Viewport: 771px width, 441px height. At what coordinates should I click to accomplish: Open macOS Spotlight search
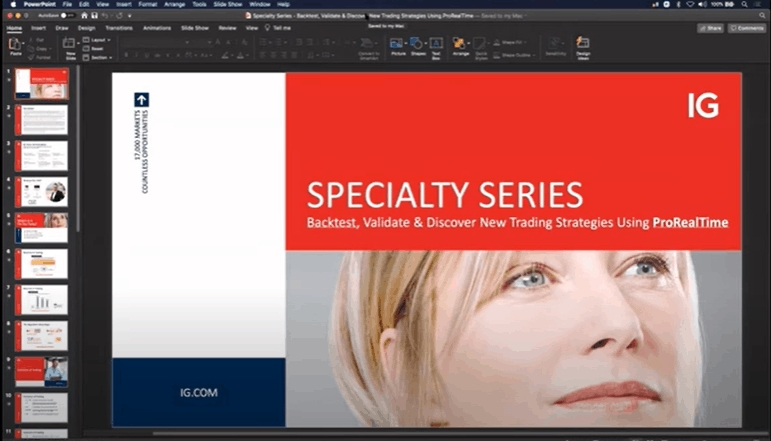click(x=744, y=4)
